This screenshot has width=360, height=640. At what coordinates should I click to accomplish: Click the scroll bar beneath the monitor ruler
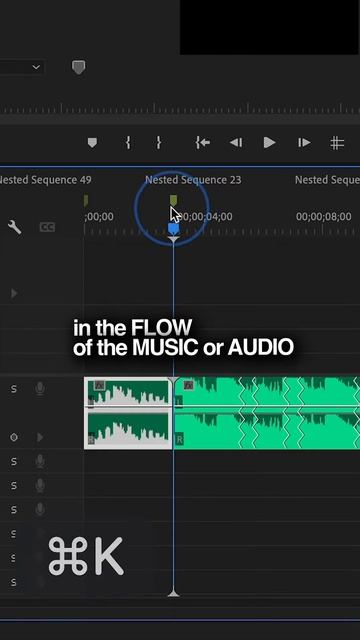[180, 119]
